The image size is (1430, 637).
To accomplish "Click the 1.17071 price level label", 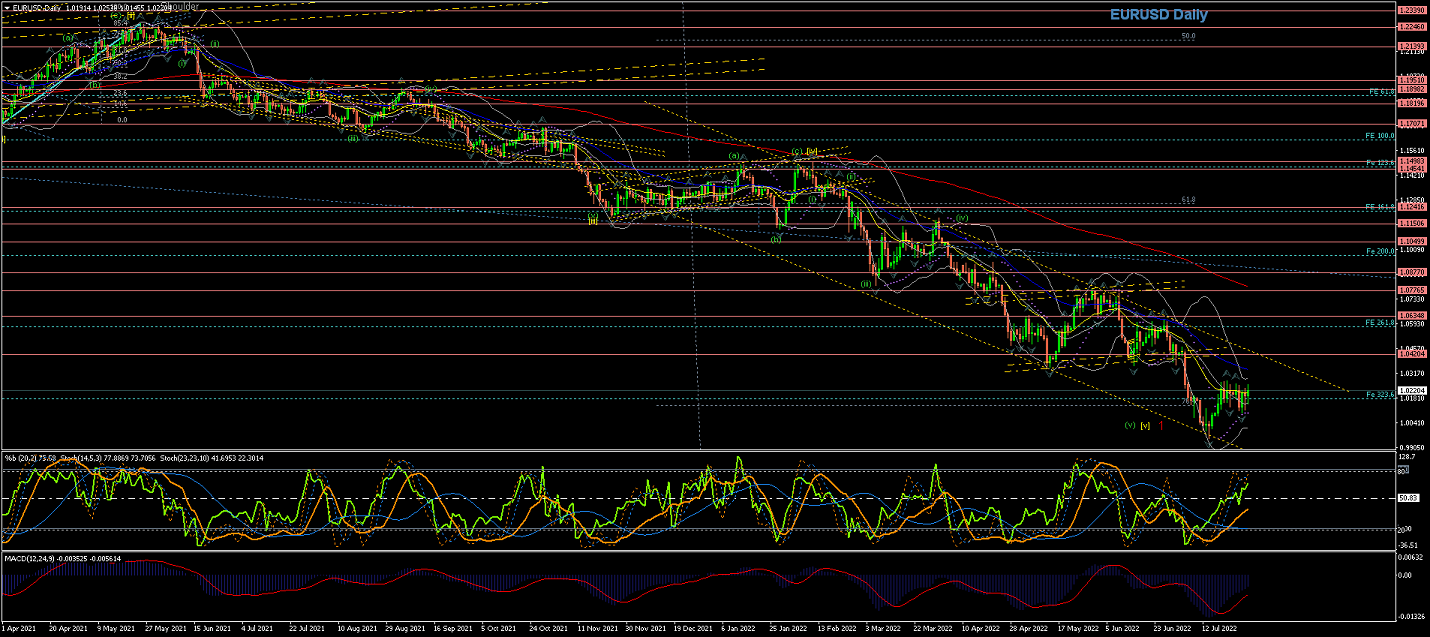I will [1411, 124].
